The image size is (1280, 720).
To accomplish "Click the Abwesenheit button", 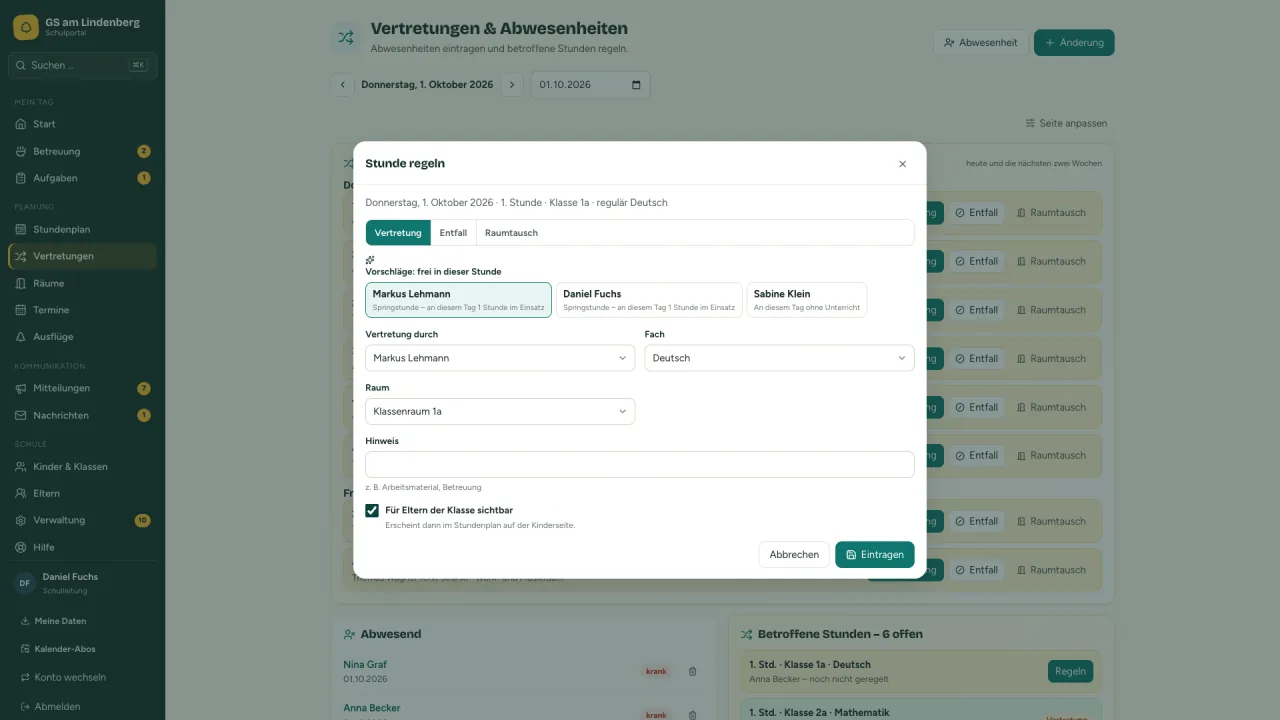I will 980,42.
